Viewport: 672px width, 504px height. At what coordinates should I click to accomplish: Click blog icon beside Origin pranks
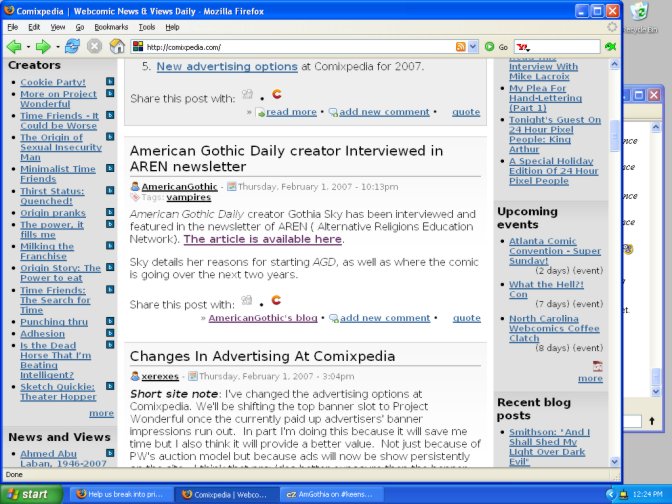coord(110,212)
